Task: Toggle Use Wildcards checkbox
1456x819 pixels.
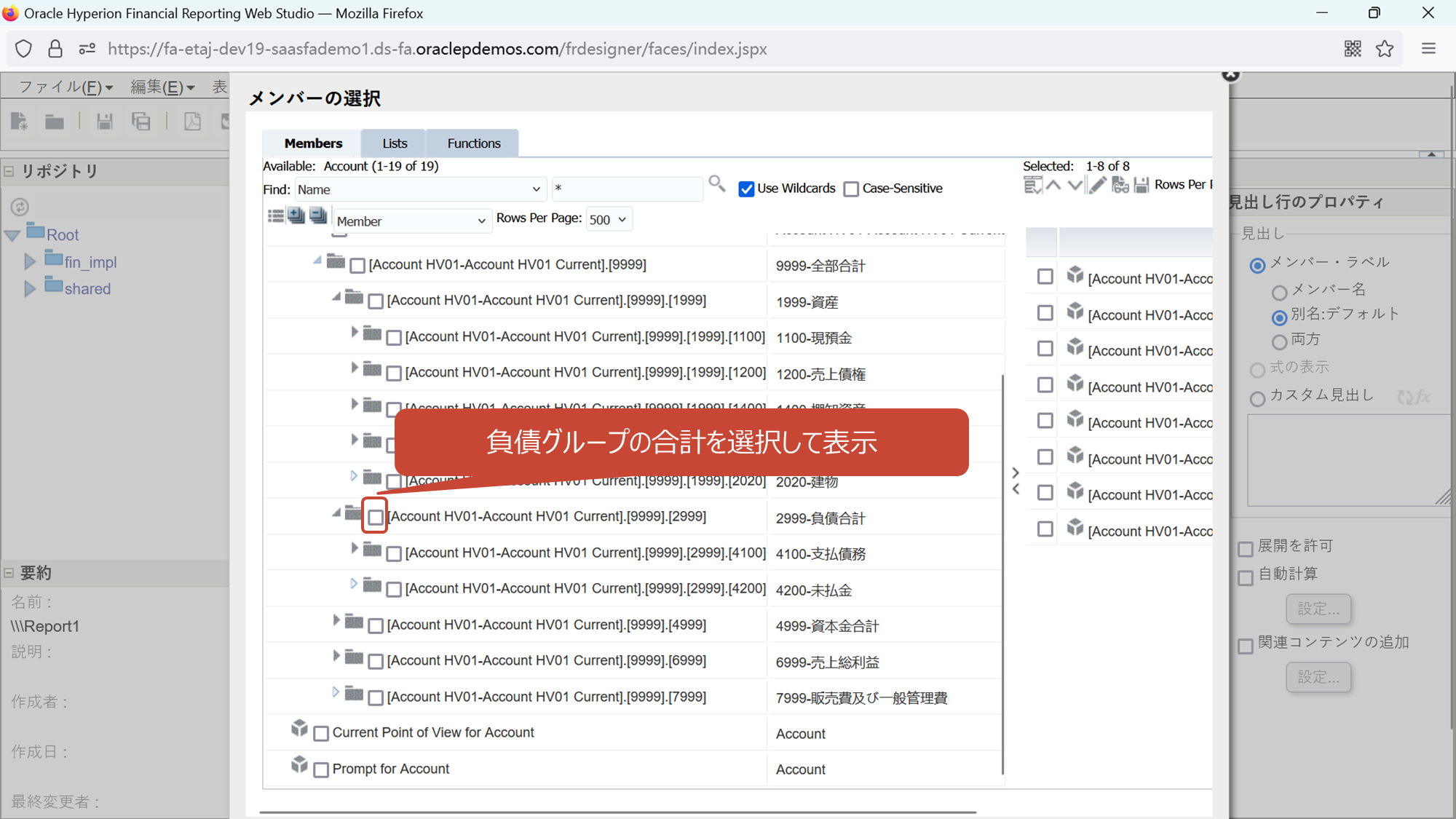Action: (x=746, y=189)
